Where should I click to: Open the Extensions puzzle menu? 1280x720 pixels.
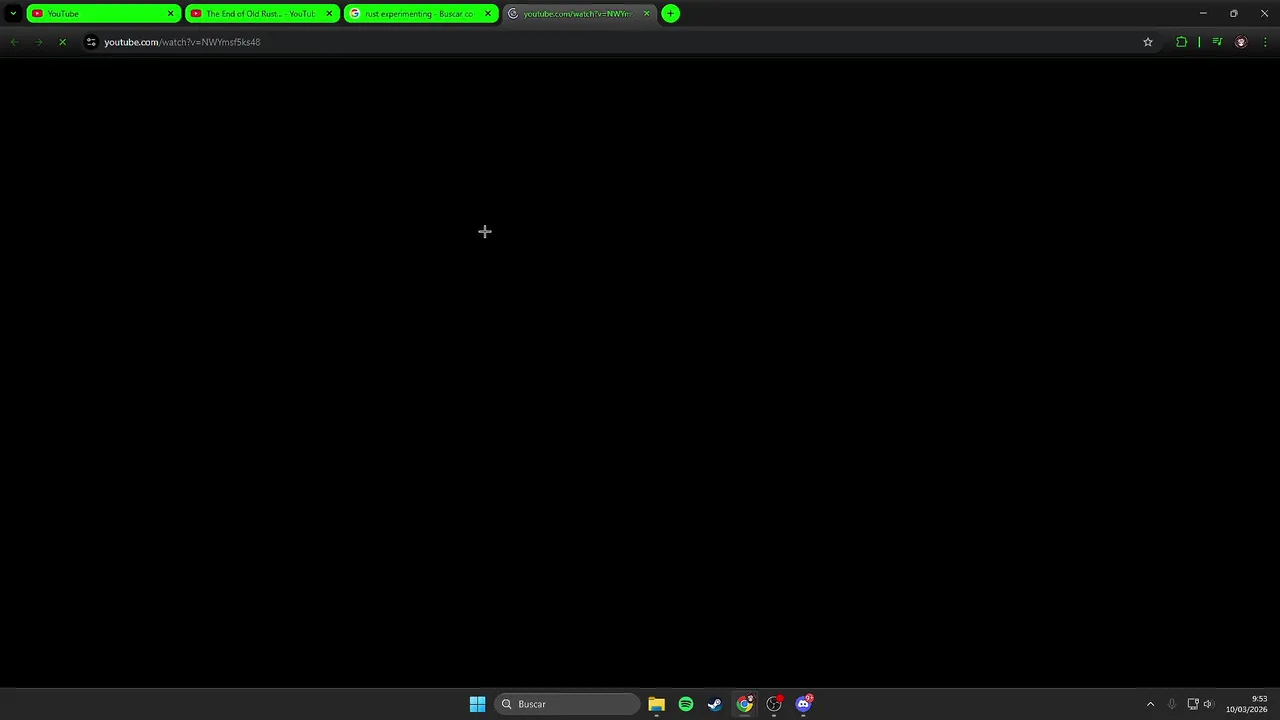pyautogui.click(x=1181, y=42)
